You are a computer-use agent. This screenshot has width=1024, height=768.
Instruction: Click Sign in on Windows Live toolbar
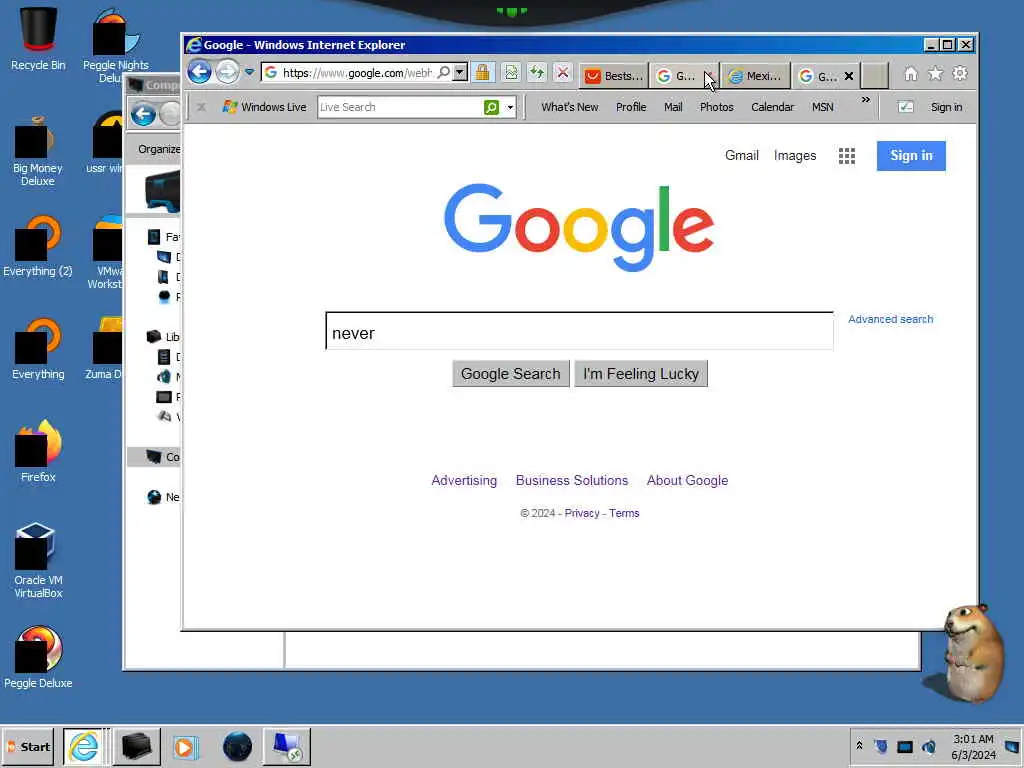[946, 107]
